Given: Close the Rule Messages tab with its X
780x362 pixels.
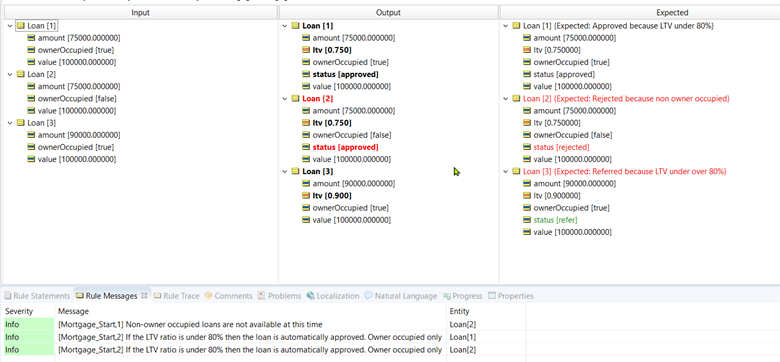Looking at the screenshot, I should (x=144, y=295).
